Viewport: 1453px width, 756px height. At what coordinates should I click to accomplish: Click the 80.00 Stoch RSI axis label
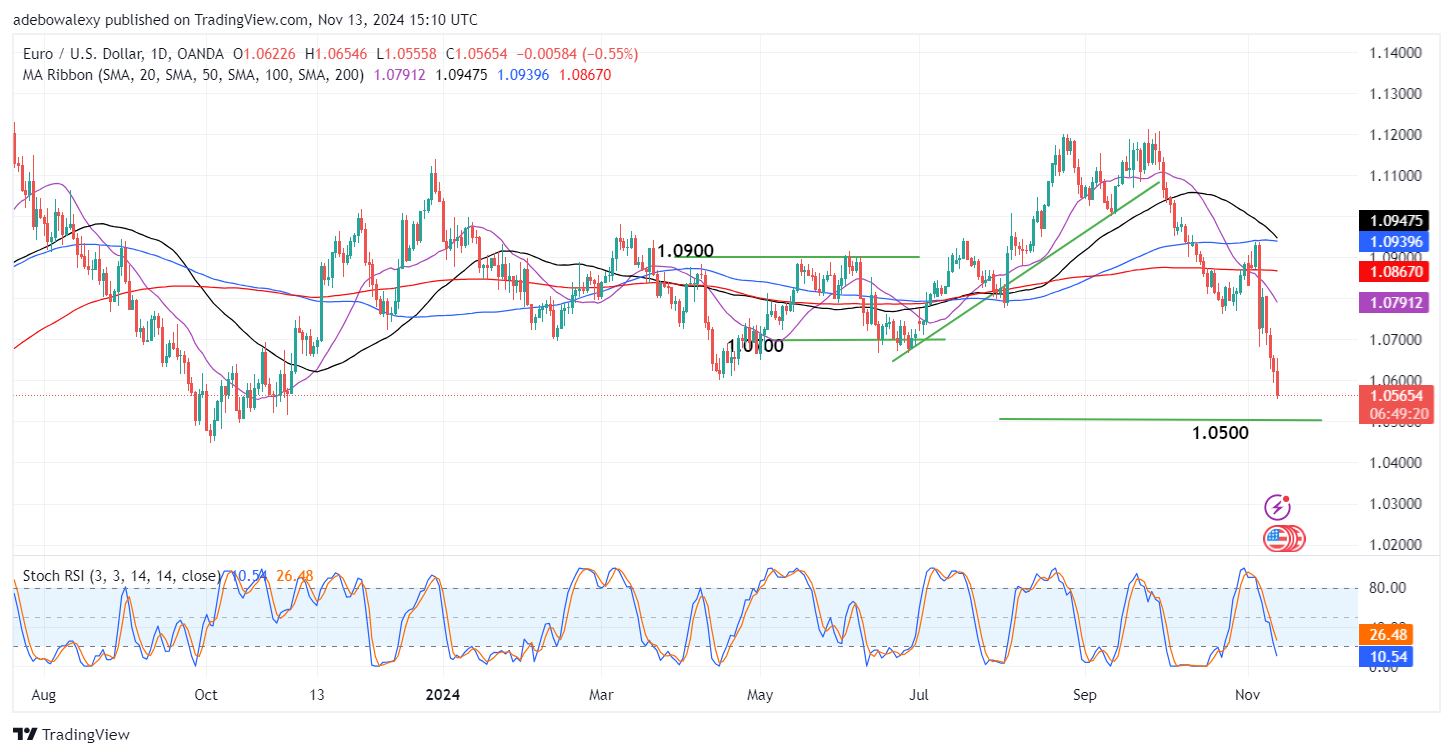point(1387,588)
